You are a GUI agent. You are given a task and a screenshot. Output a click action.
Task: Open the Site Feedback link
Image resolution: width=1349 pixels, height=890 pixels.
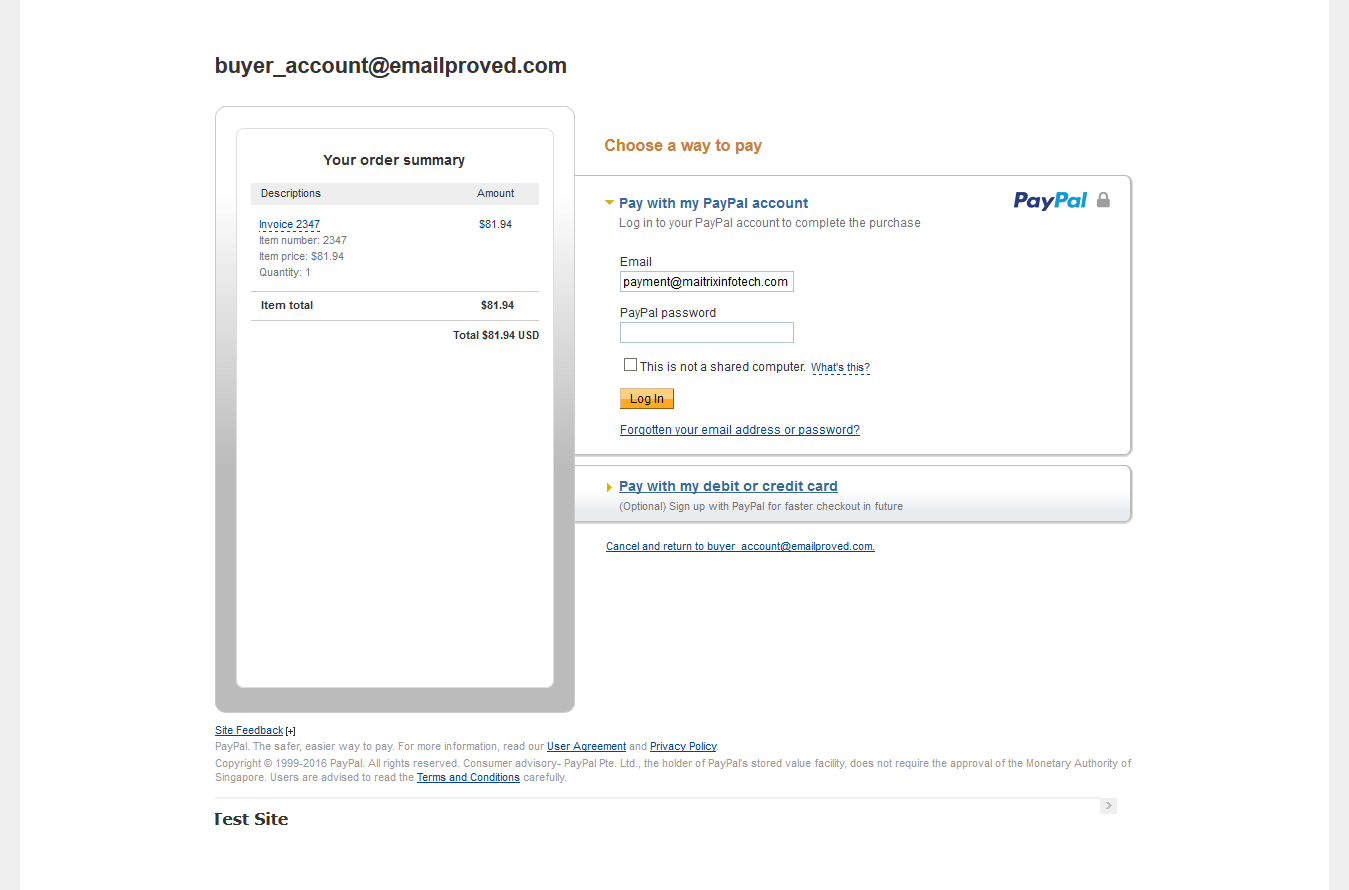click(x=249, y=730)
